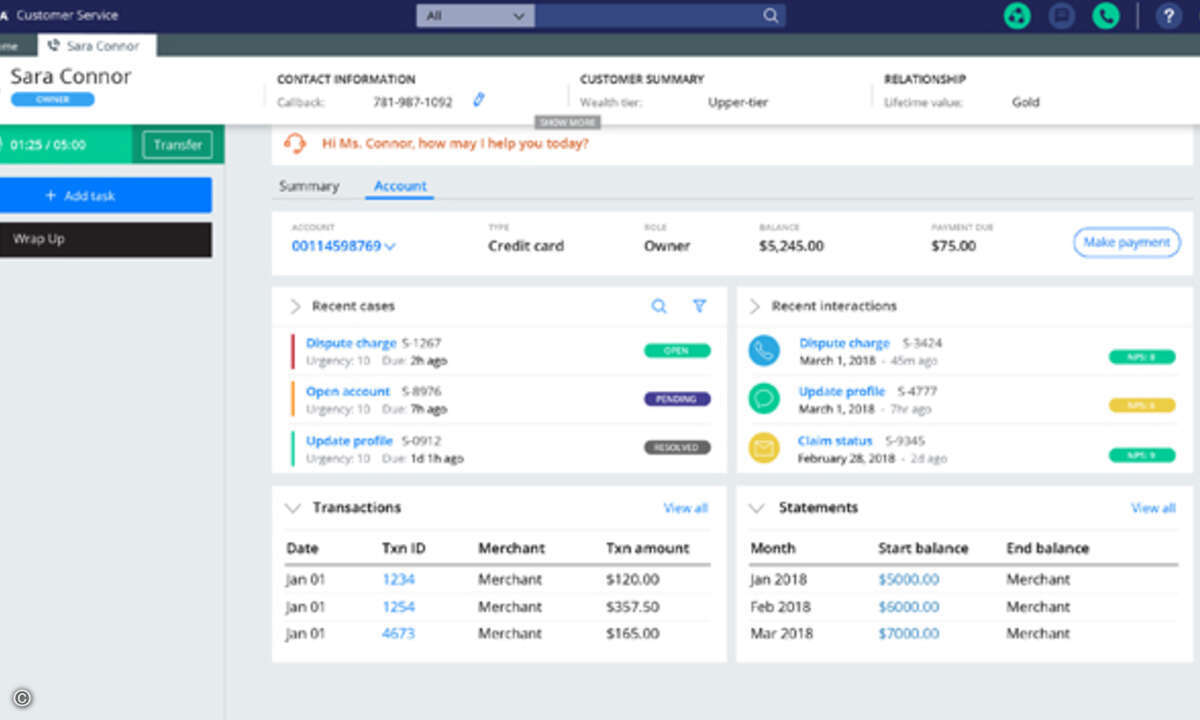The height and width of the screenshot is (720, 1200).
Task: Open the $6000.00 start balance statement
Action: coord(909,607)
